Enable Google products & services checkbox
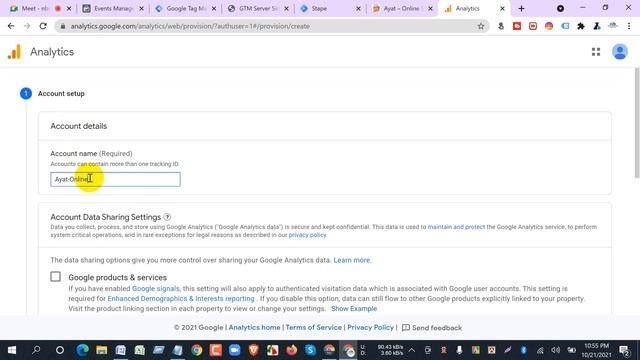 click(56, 277)
